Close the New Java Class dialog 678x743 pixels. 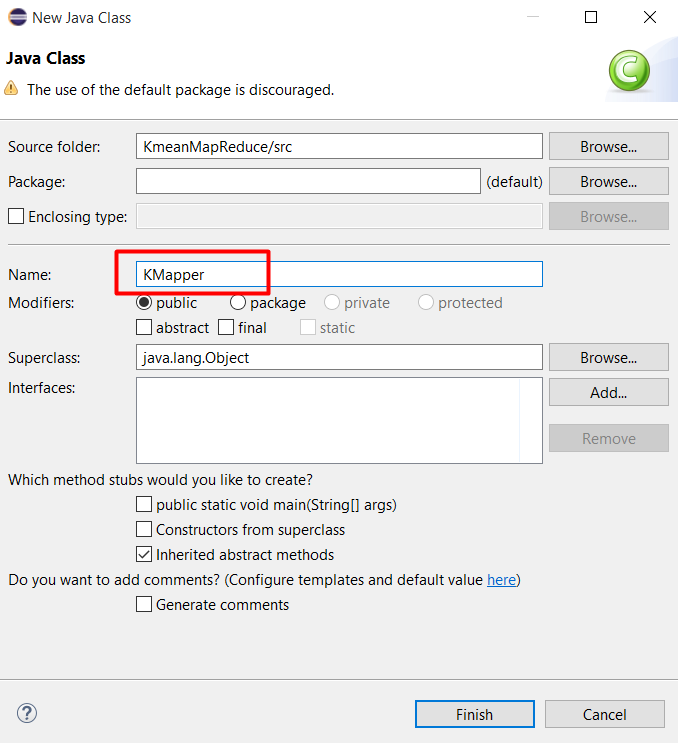tap(650, 17)
